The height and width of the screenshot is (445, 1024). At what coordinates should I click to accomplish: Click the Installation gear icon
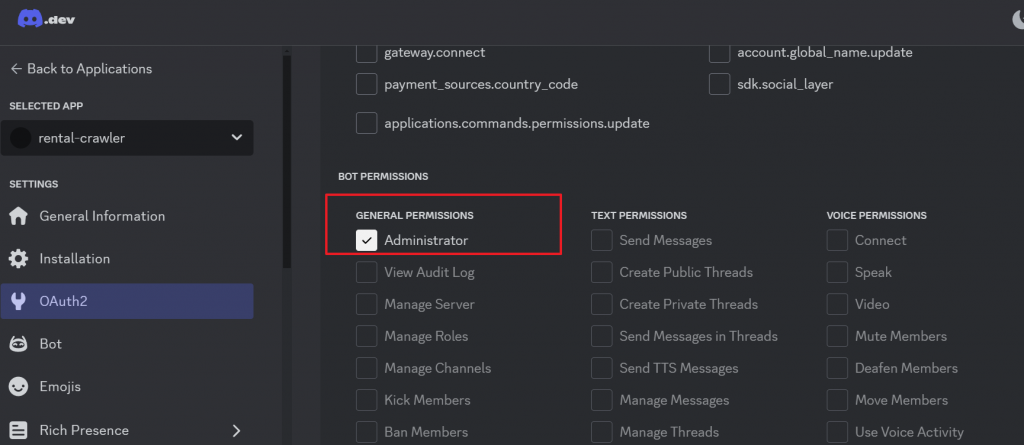tap(18, 259)
